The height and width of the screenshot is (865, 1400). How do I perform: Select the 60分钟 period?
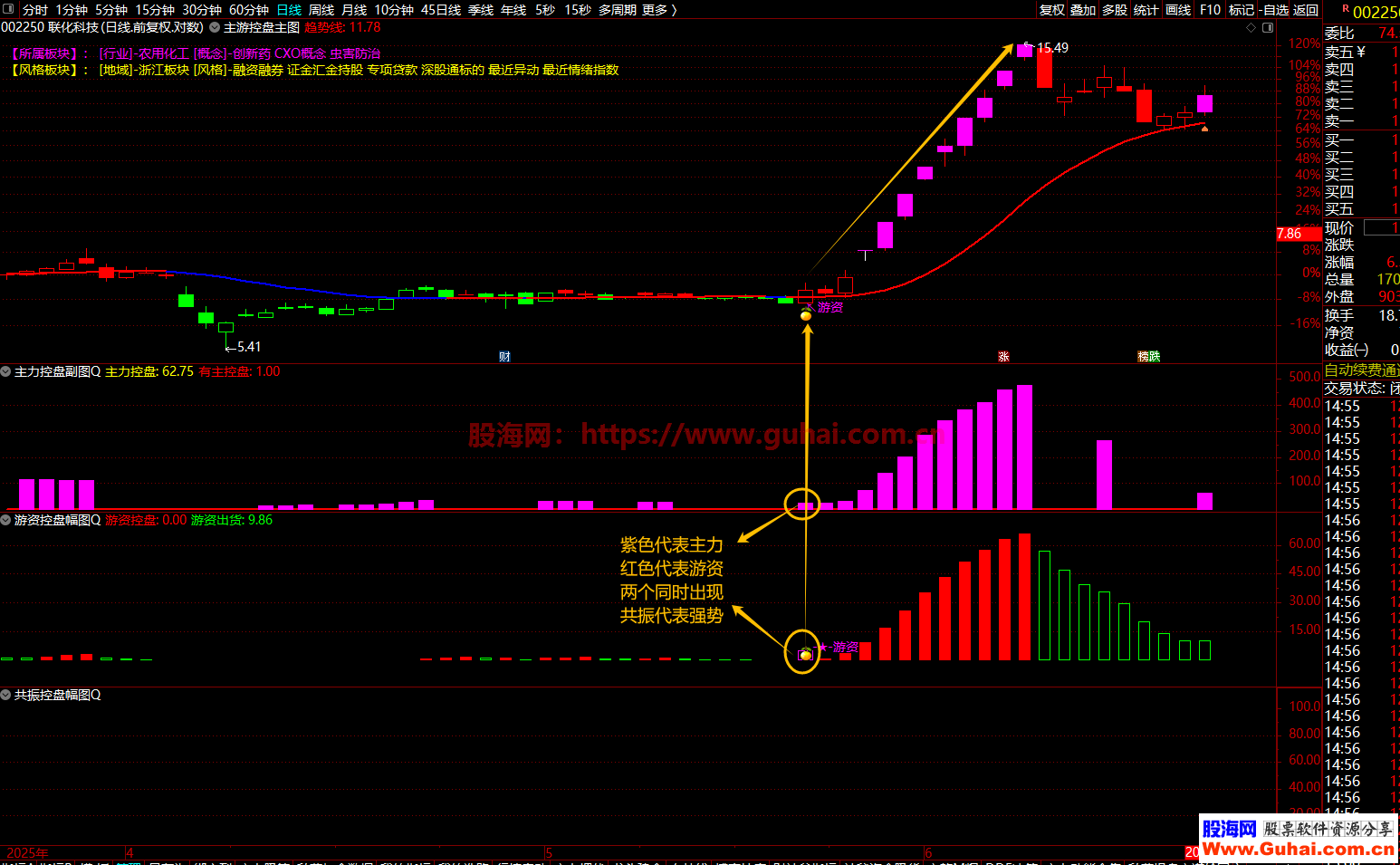(x=249, y=10)
